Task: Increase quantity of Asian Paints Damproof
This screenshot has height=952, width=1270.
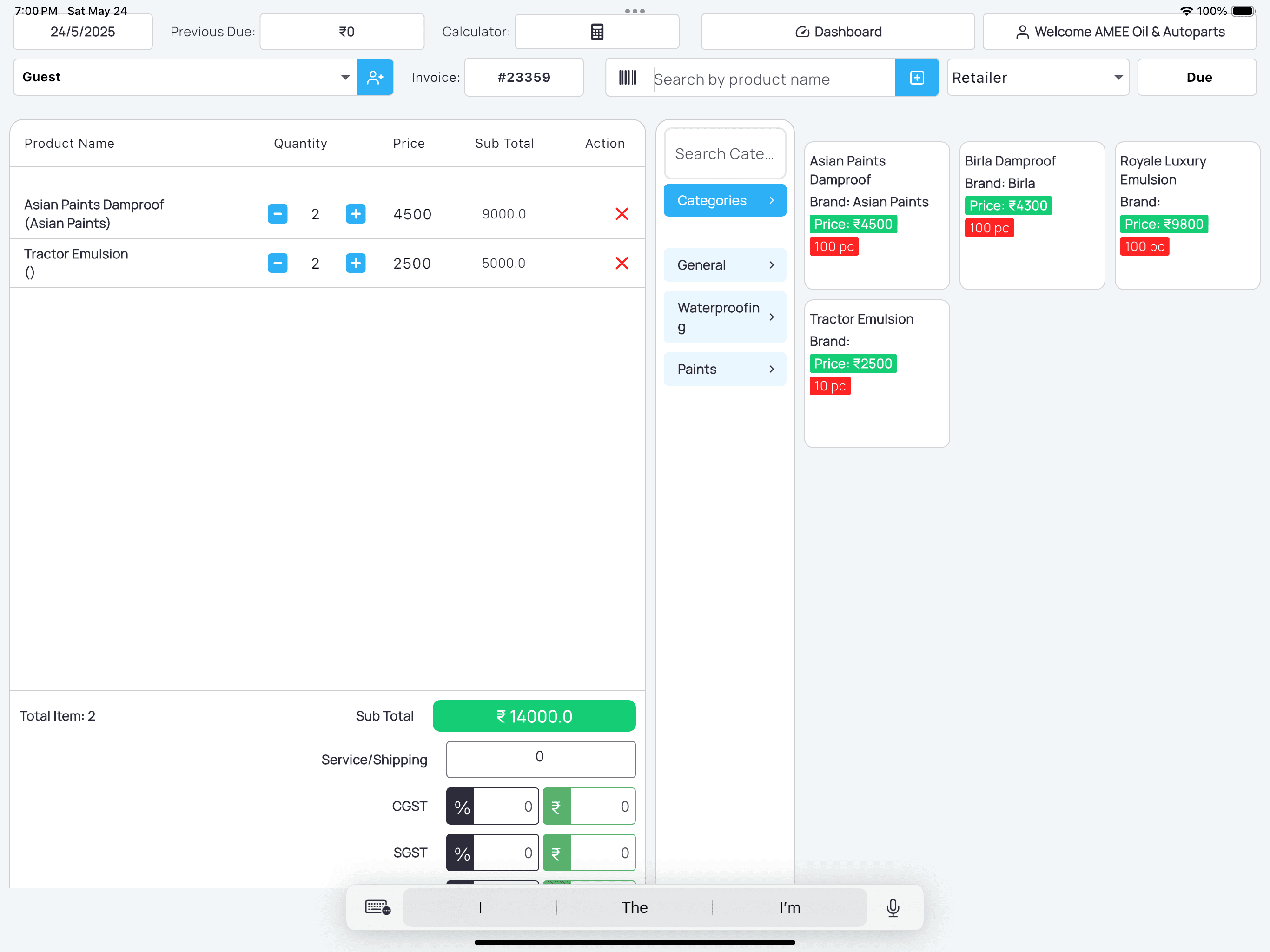Action: [x=356, y=214]
